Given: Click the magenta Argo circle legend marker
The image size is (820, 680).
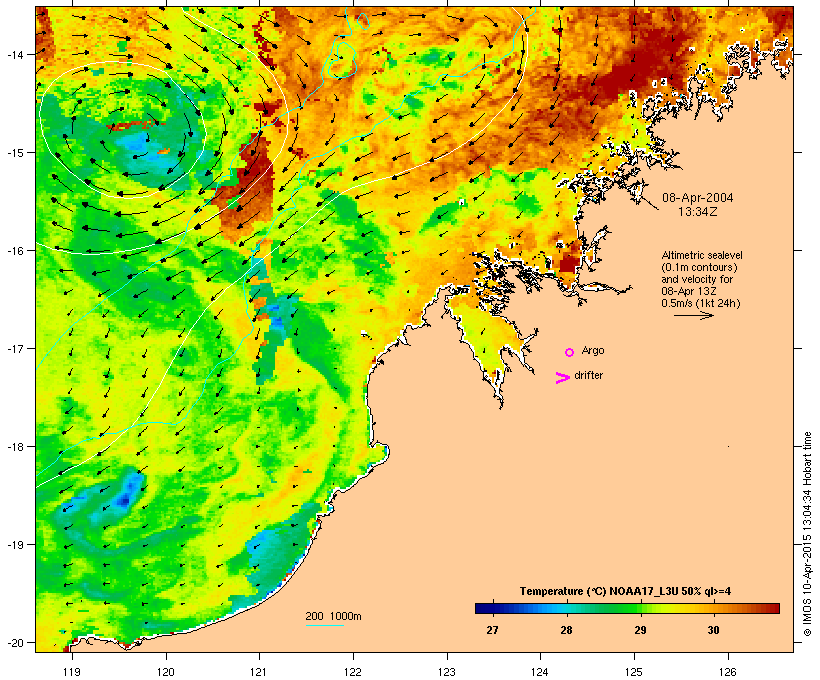Looking at the screenshot, I should click(570, 352).
